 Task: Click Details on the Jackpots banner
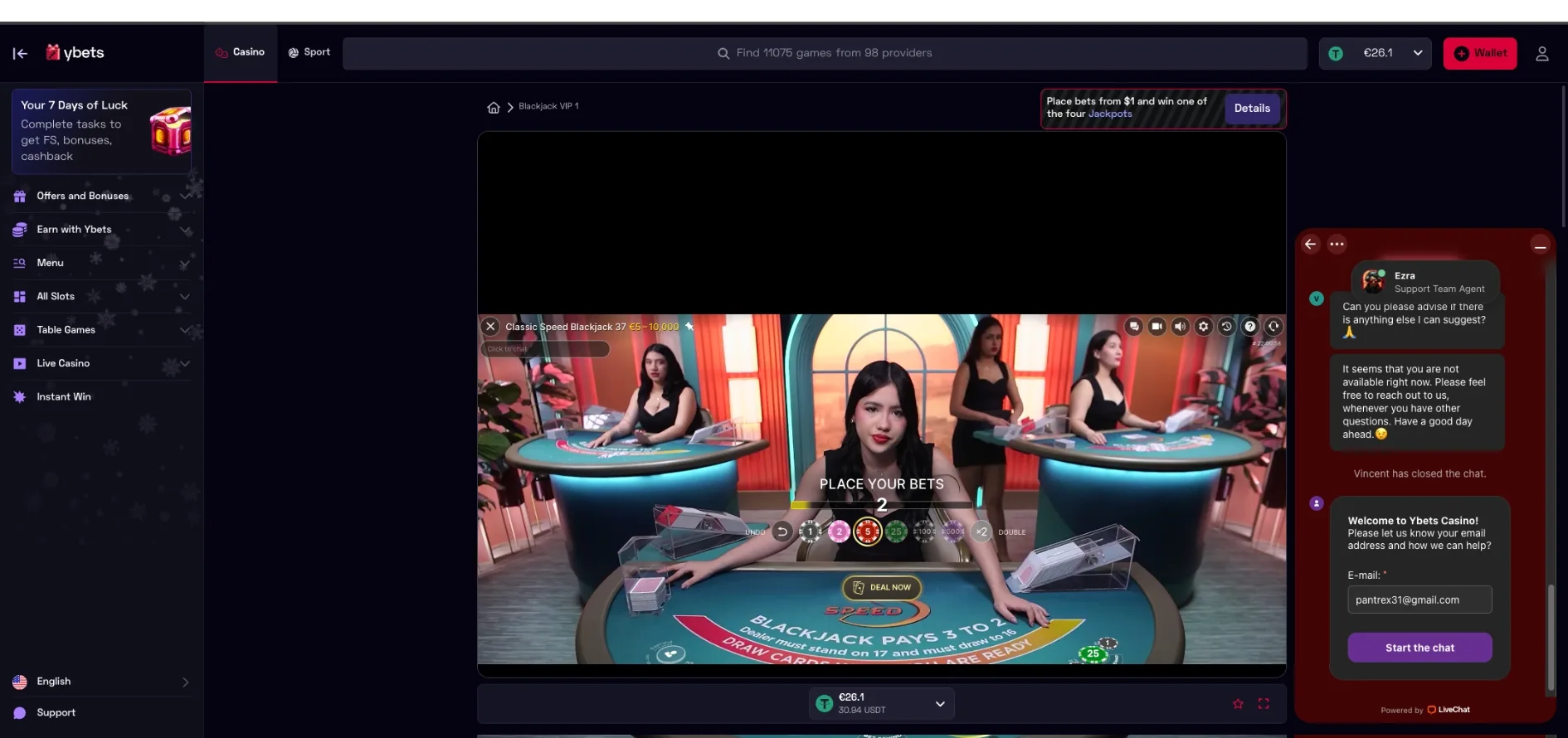1252,109
